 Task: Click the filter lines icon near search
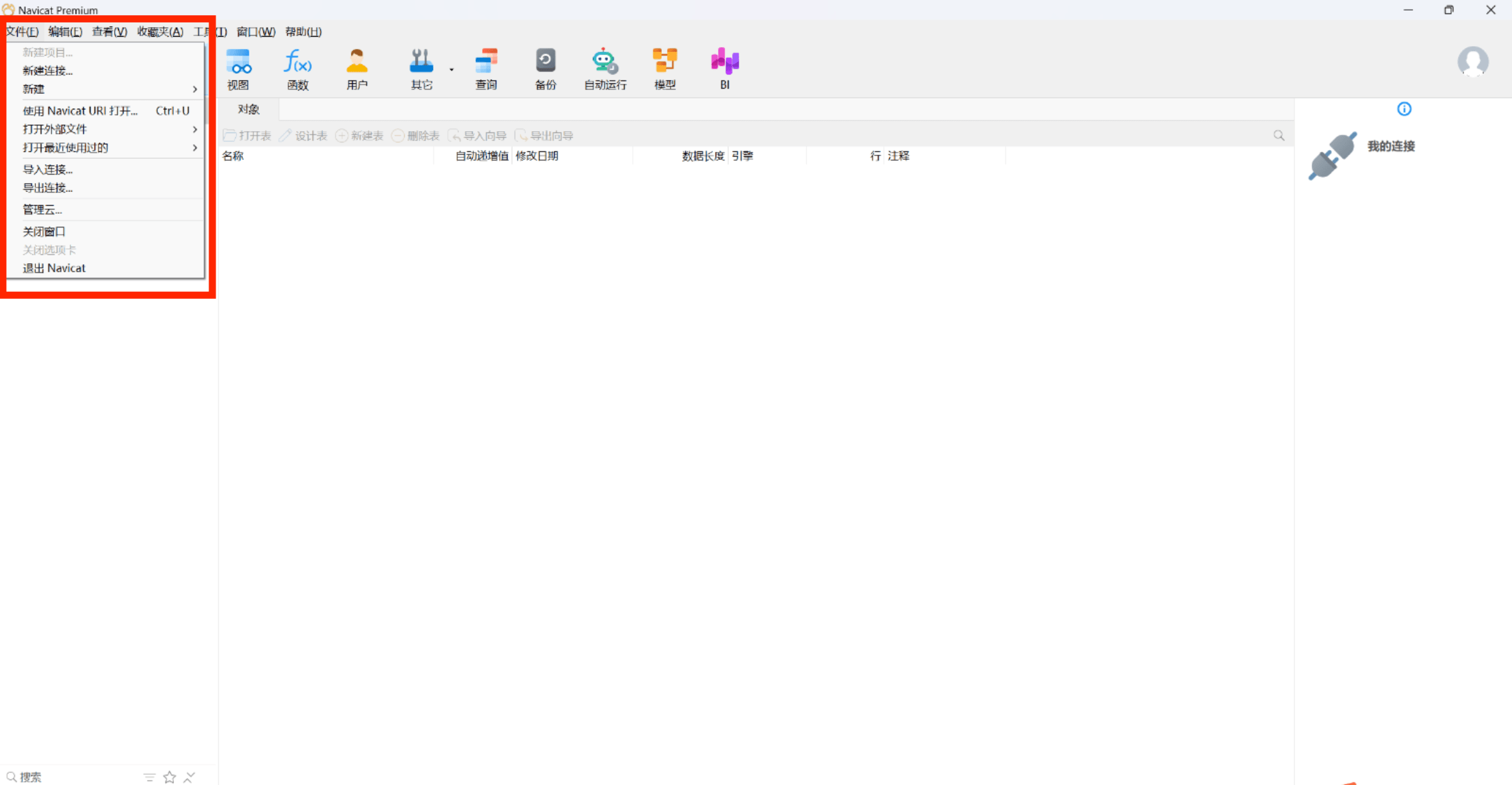pos(149,777)
